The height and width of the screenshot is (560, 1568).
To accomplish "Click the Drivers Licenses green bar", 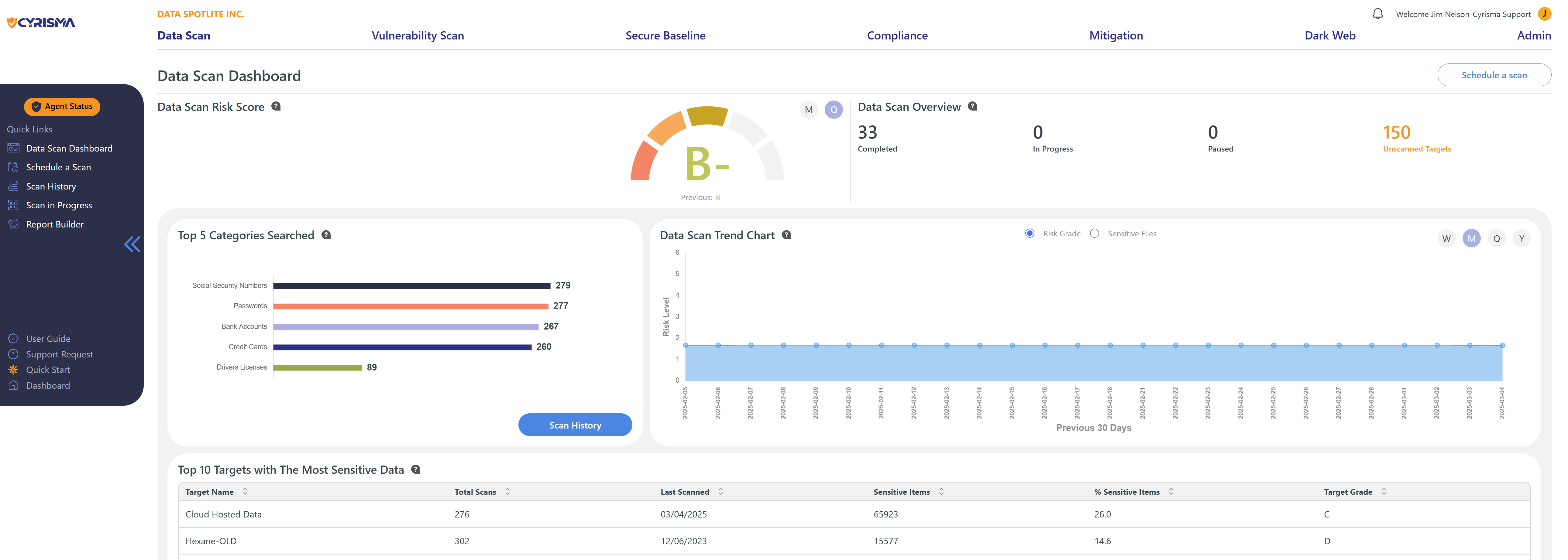I will (x=317, y=367).
